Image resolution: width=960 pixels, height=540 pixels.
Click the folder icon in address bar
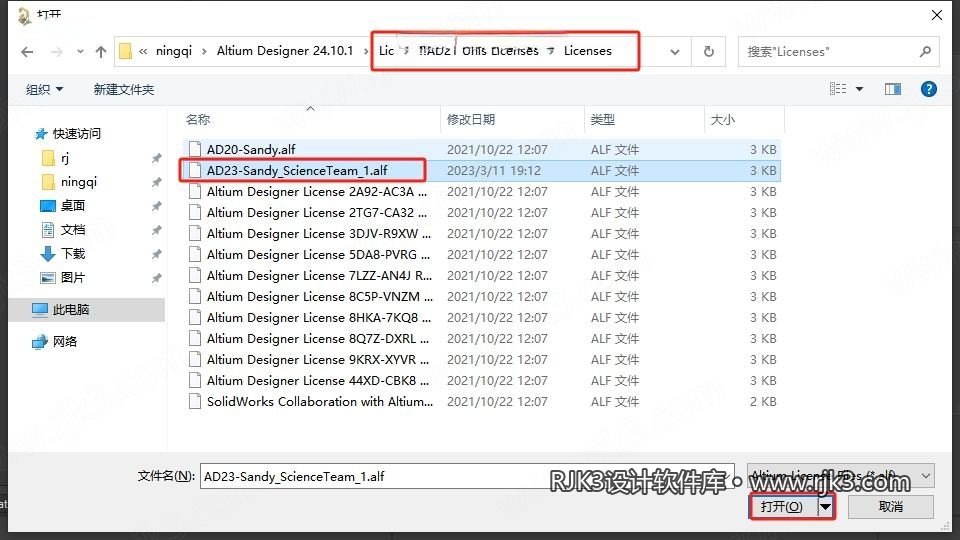point(125,51)
